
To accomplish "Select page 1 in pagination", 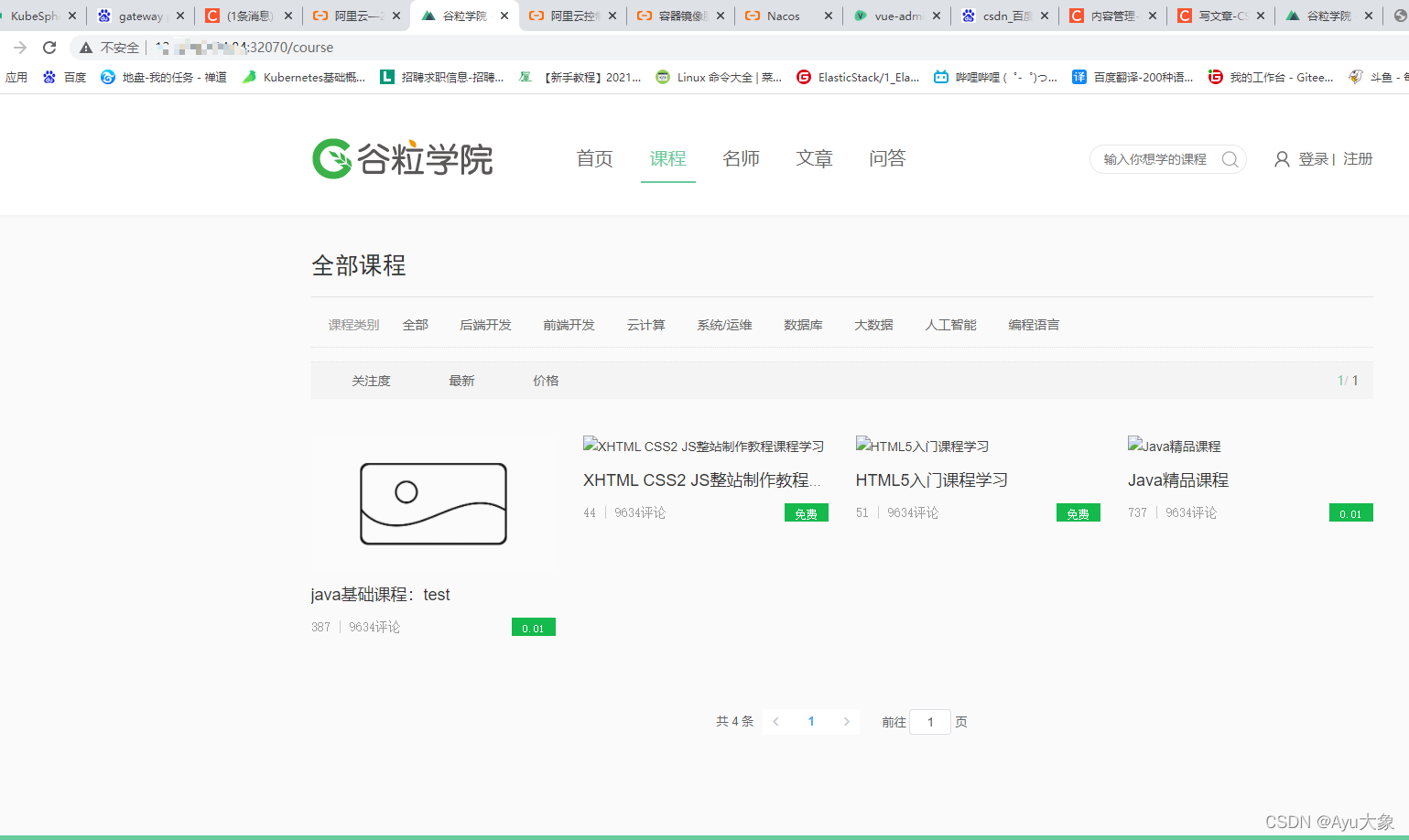I will [x=811, y=722].
